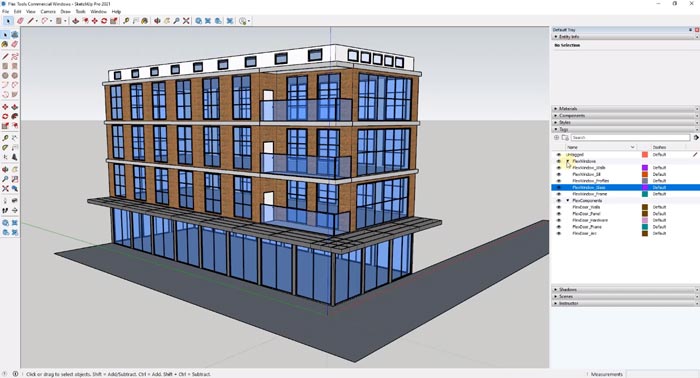Screen dimensions: 700x378
Task: Click the FlexDoor_Hardware color swatch
Action: click(x=645, y=220)
